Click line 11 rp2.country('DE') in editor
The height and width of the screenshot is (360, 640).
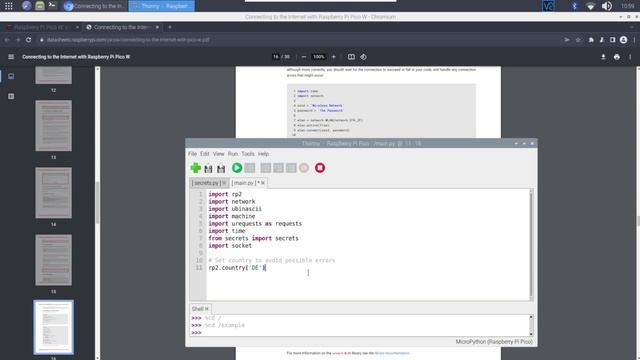pos(237,268)
